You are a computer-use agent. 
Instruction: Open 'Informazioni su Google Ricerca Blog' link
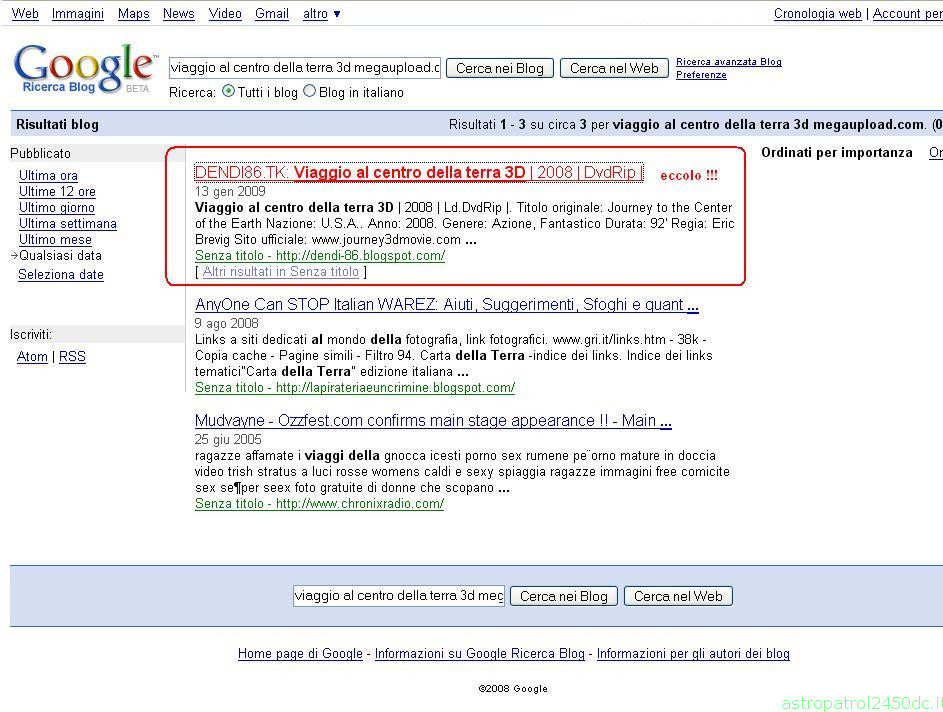pos(479,653)
